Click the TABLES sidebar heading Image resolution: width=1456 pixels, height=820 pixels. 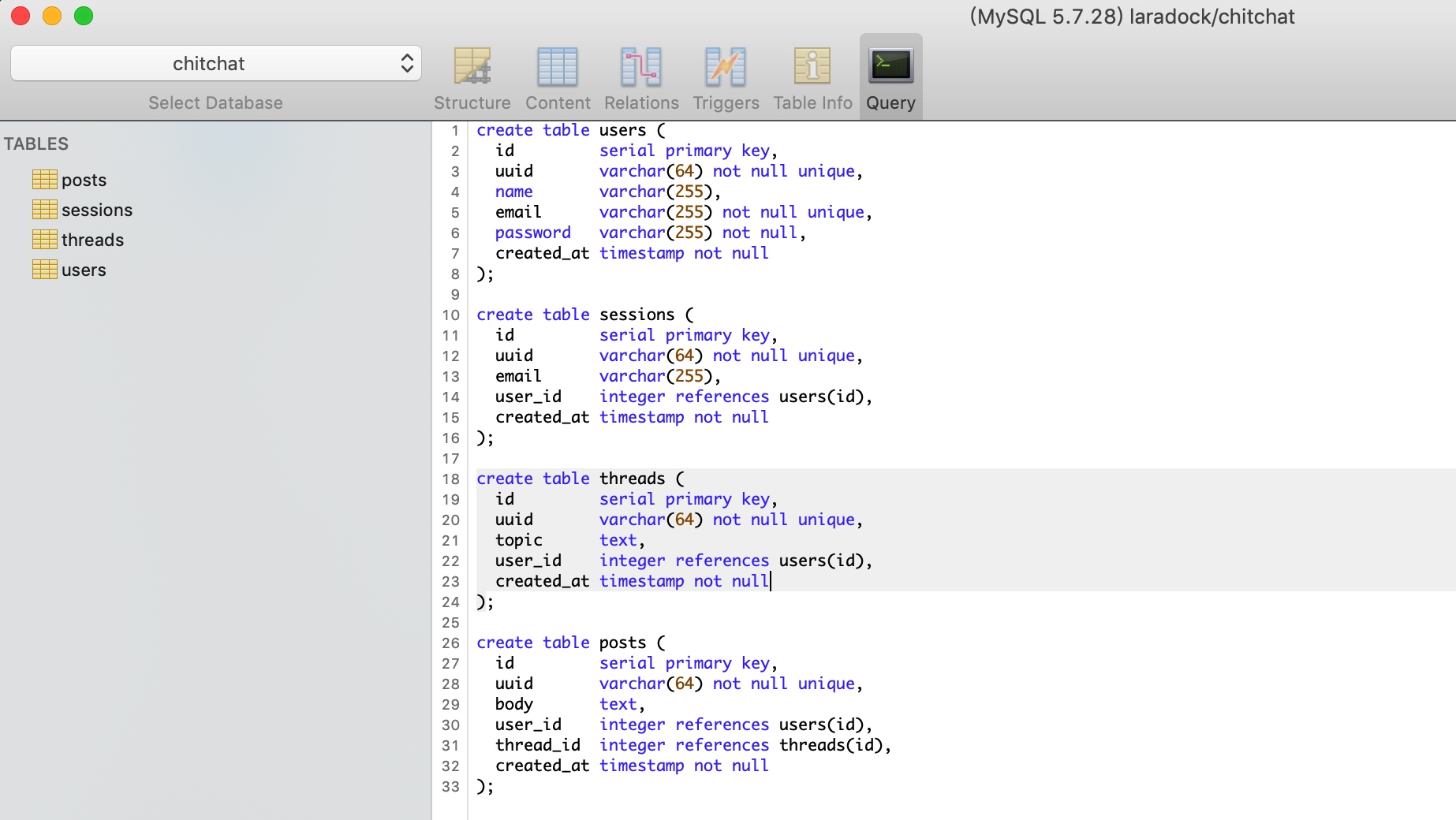coord(36,144)
